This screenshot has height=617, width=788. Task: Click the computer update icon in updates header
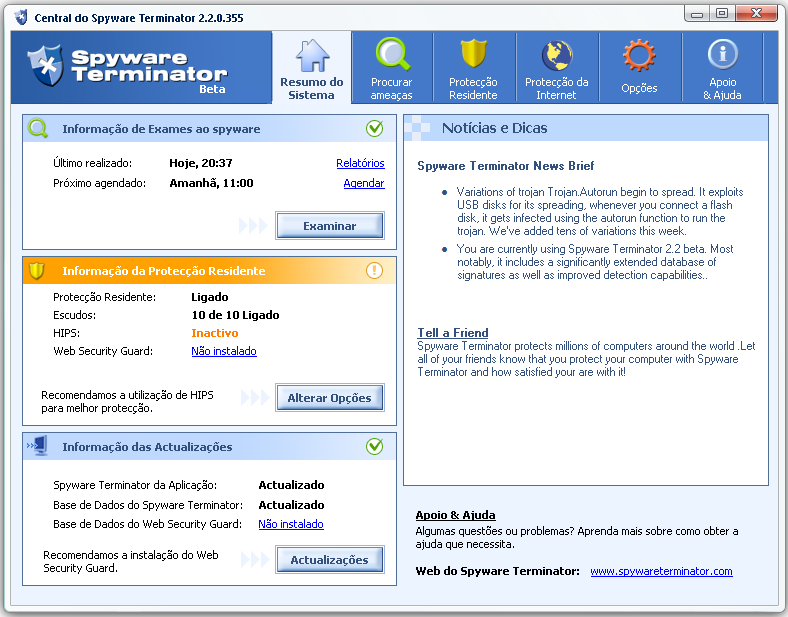click(37, 446)
